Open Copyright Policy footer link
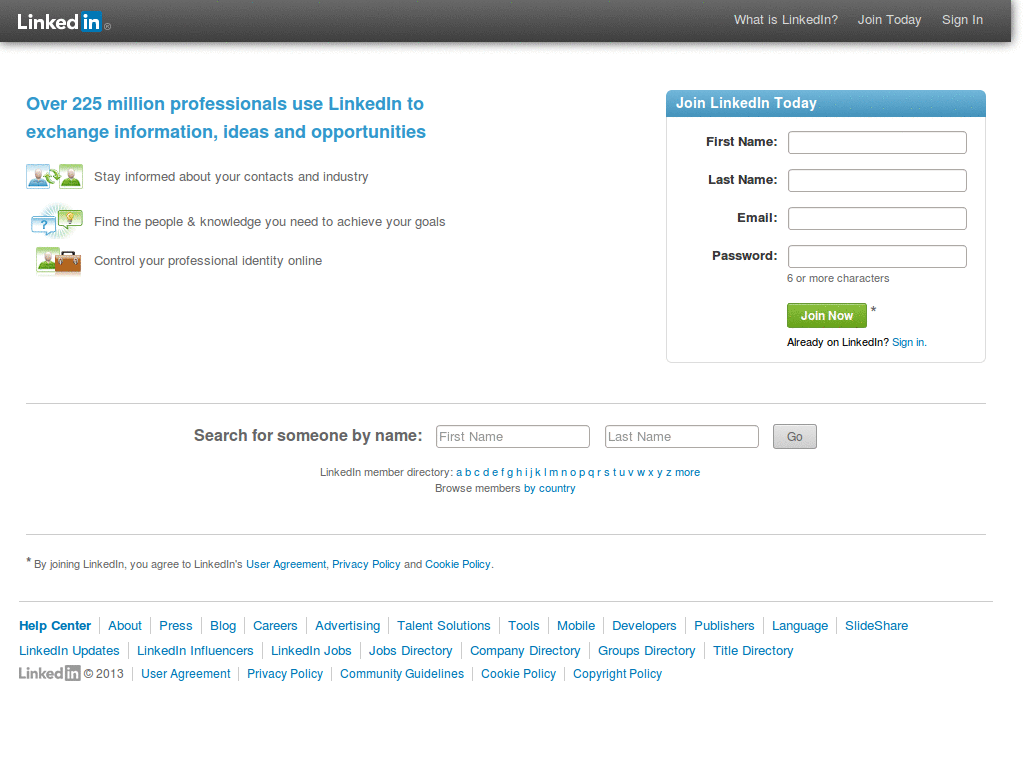Viewport: 1024px width, 768px height. (617, 673)
